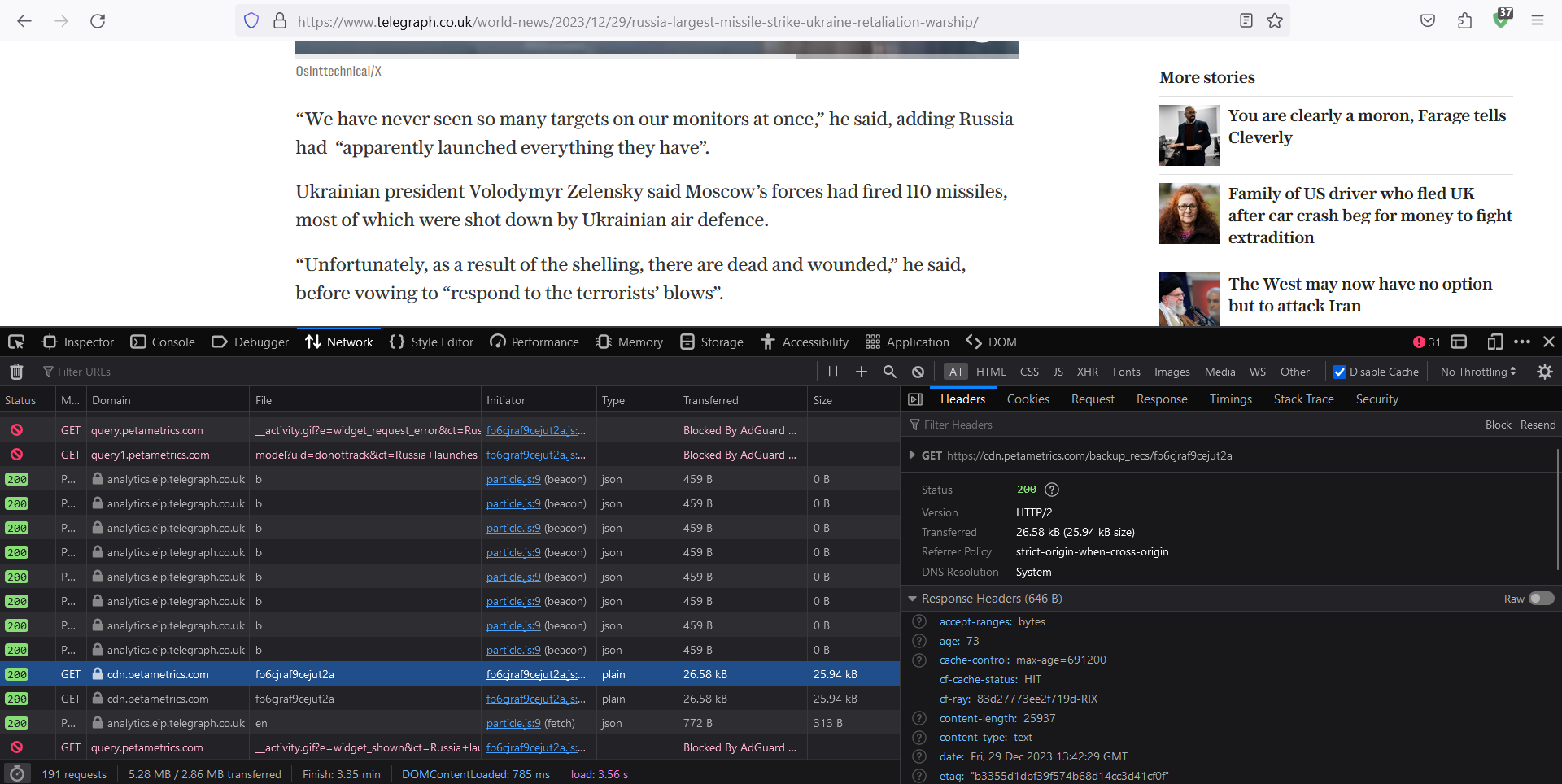Collapse the Response Headers section
This screenshot has height=784, width=1562.
point(913,599)
